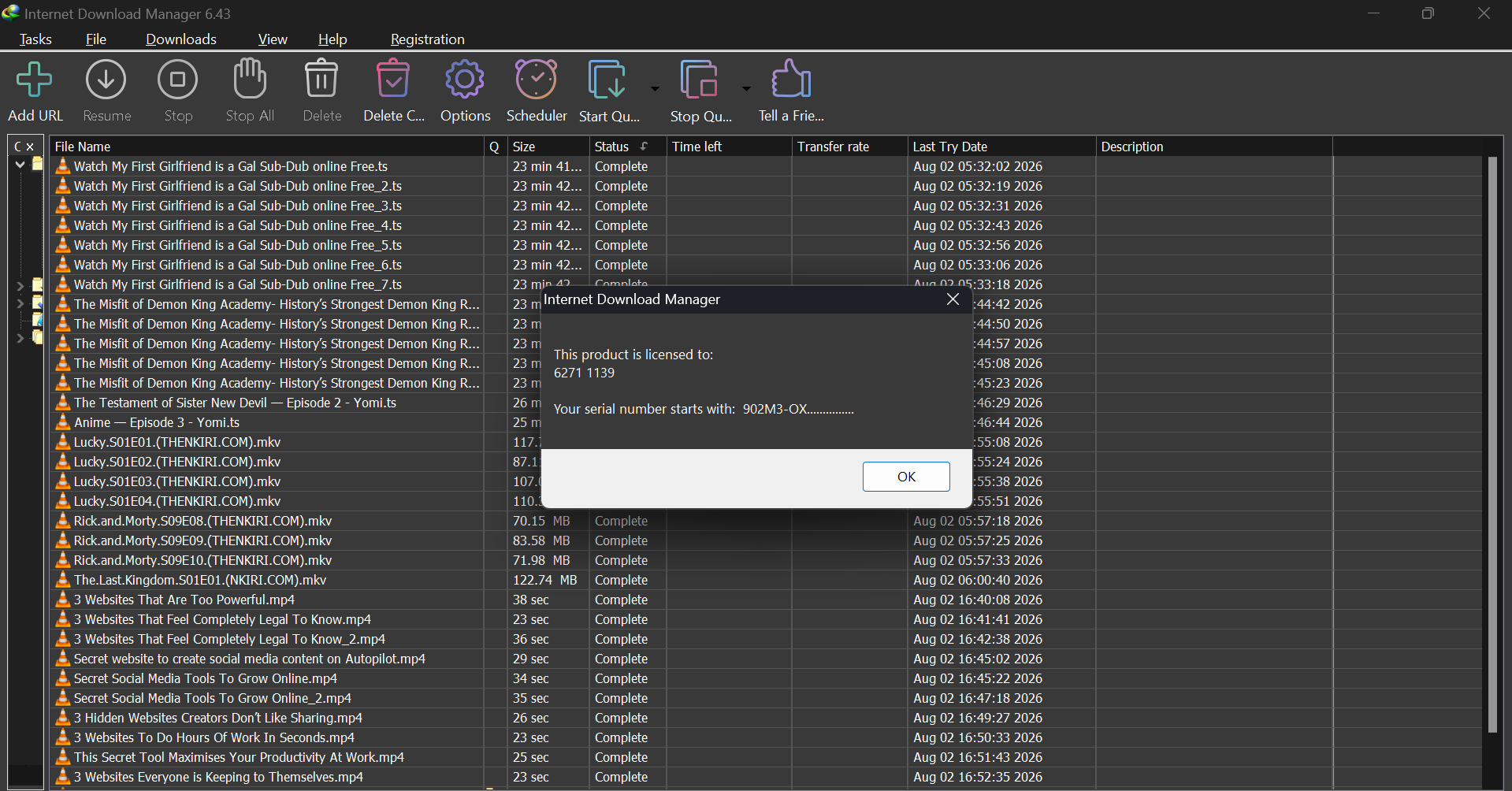Sort by the Status column header

627,147
